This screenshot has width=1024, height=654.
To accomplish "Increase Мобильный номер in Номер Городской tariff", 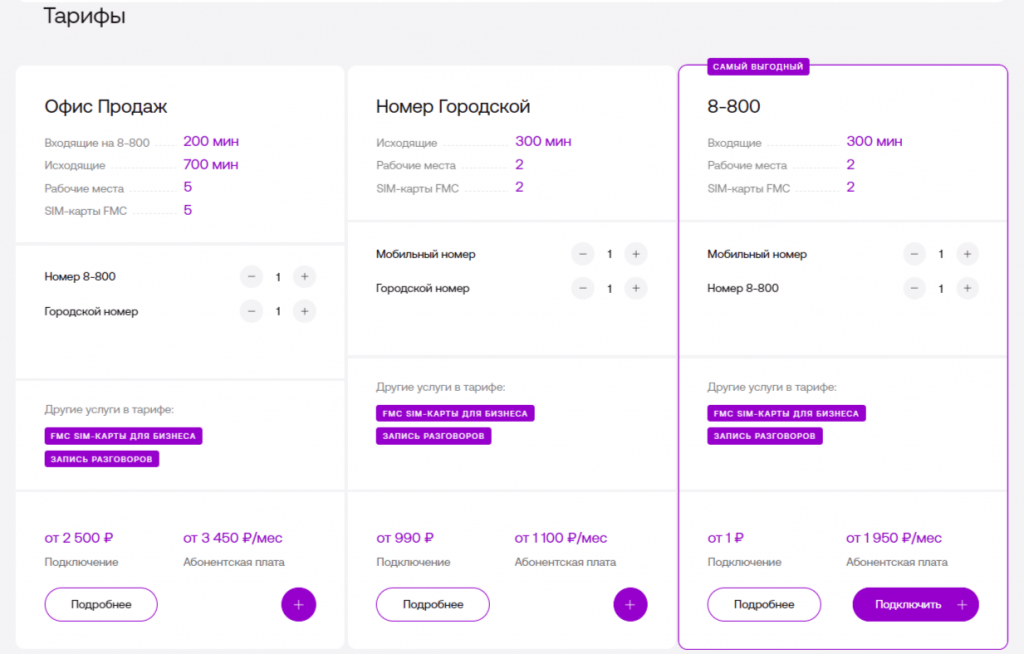I will [635, 254].
